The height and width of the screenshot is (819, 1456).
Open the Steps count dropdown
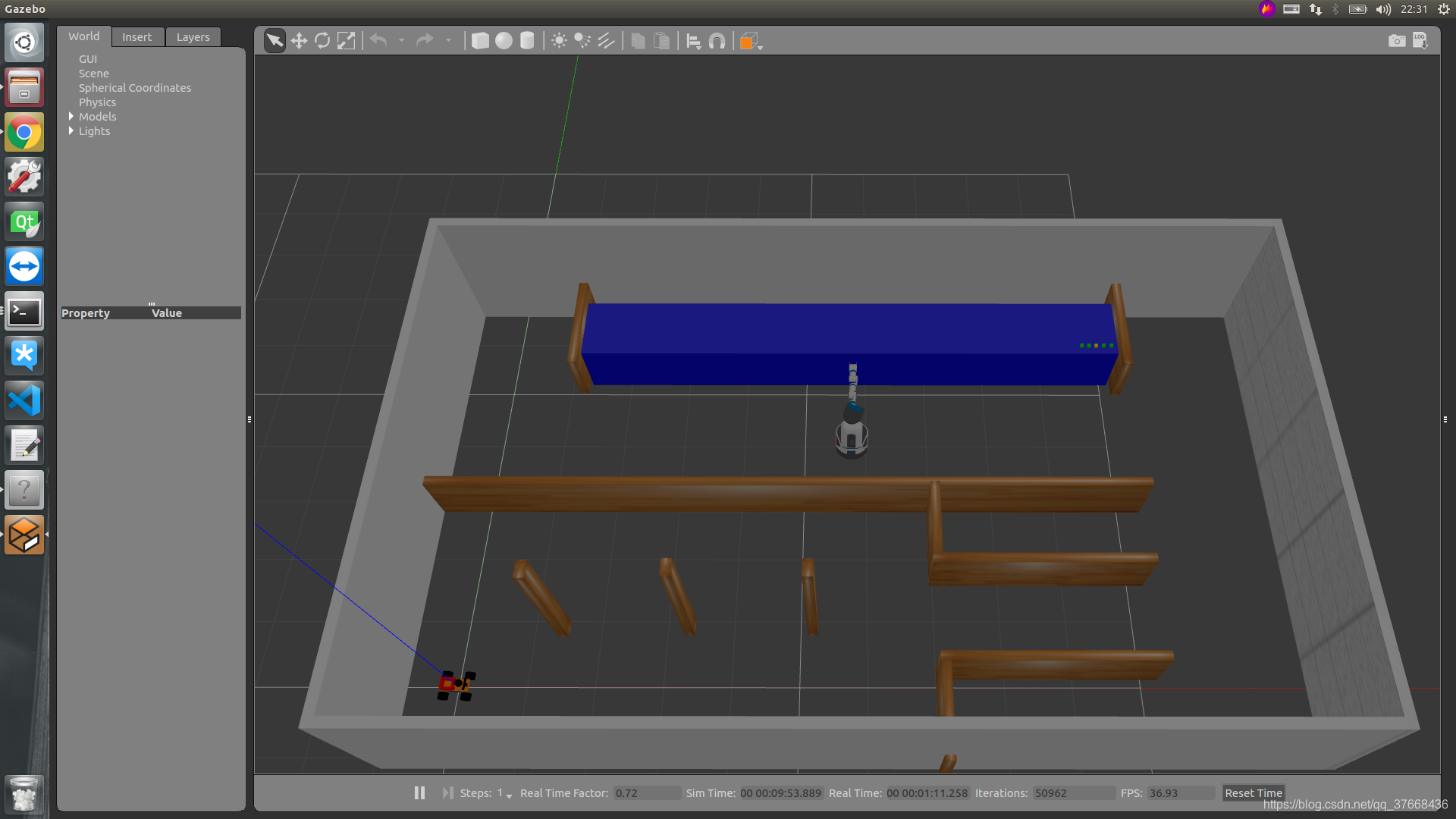click(508, 794)
